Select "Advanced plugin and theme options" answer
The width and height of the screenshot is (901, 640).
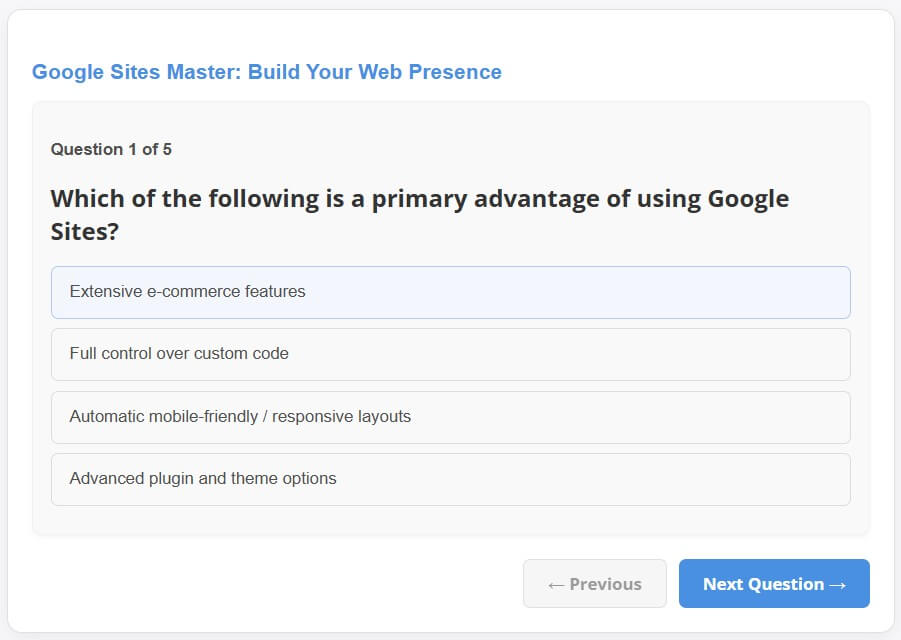tap(450, 479)
